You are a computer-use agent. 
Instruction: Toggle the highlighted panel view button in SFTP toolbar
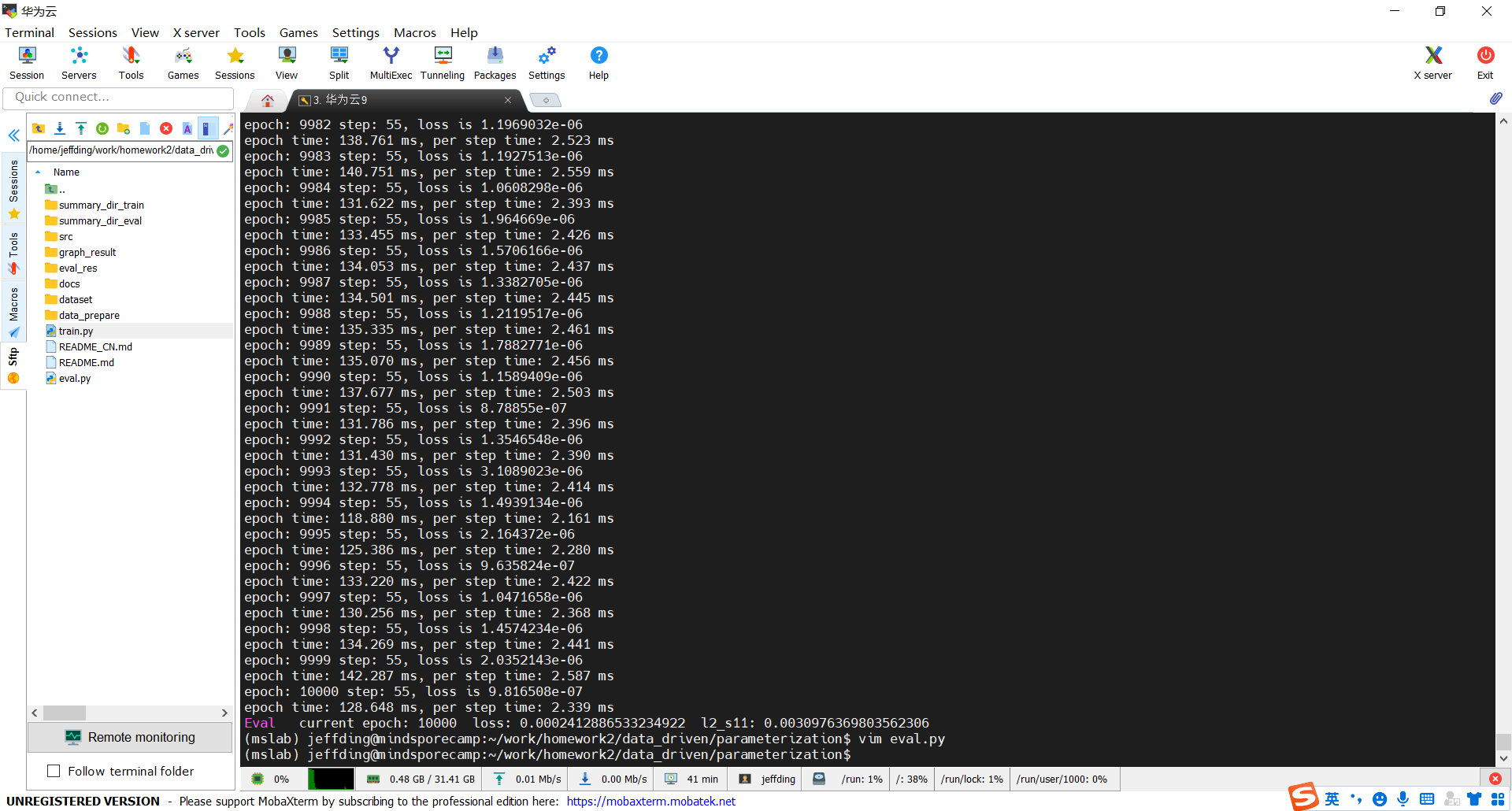207,128
